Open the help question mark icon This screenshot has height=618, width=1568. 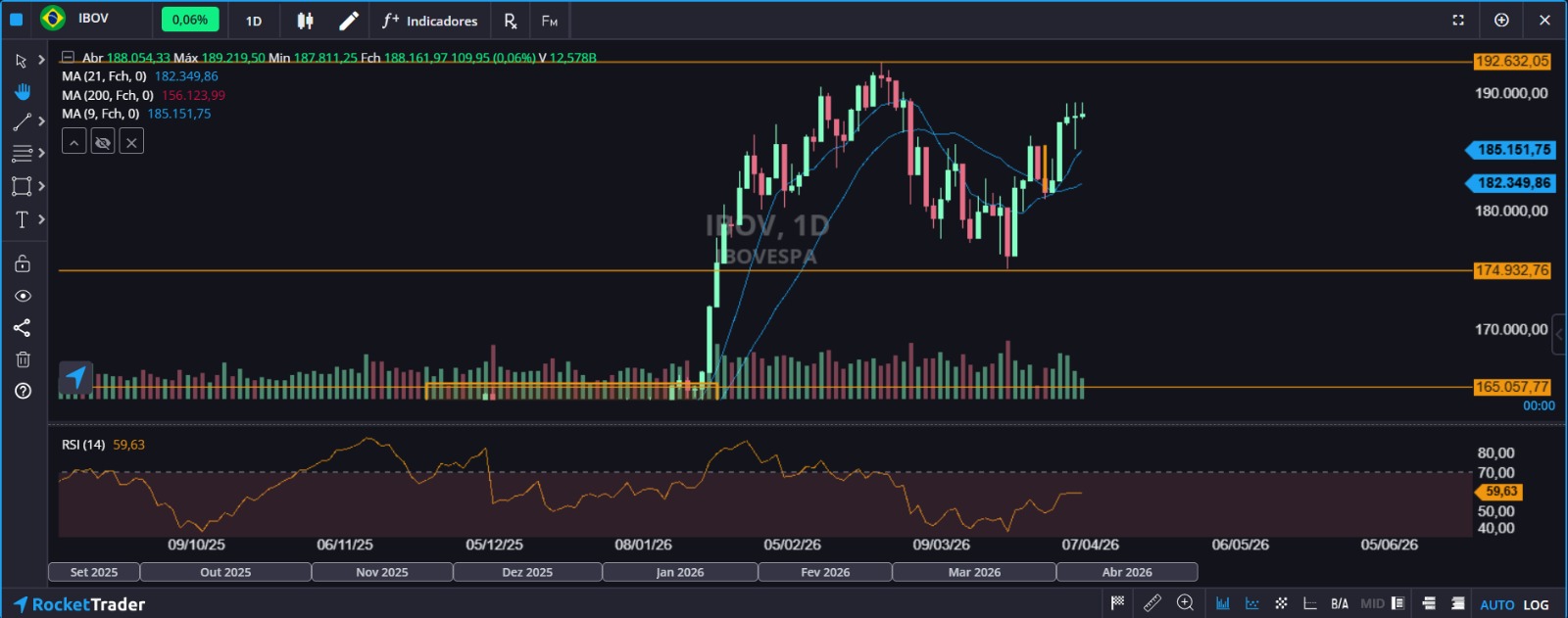pyautogui.click(x=23, y=391)
